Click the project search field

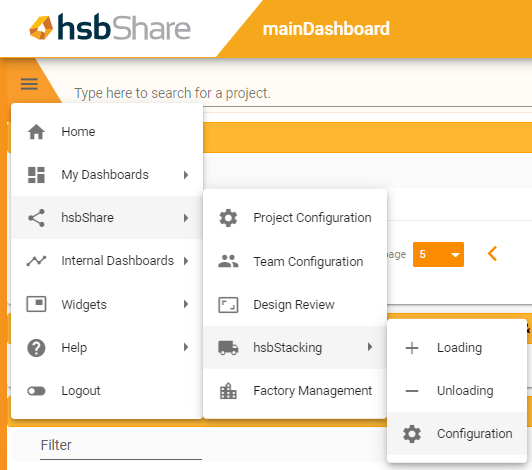pyautogui.click(x=302, y=93)
